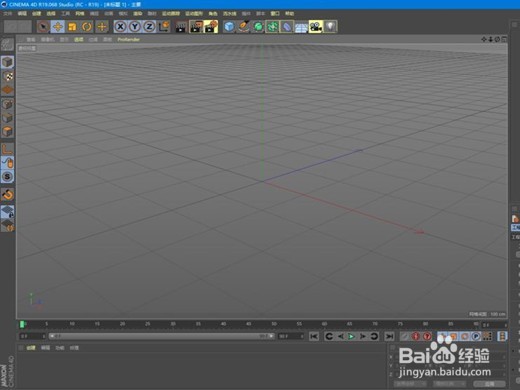Switch to Points mode
The width and height of the screenshot is (520, 390).
[7, 104]
